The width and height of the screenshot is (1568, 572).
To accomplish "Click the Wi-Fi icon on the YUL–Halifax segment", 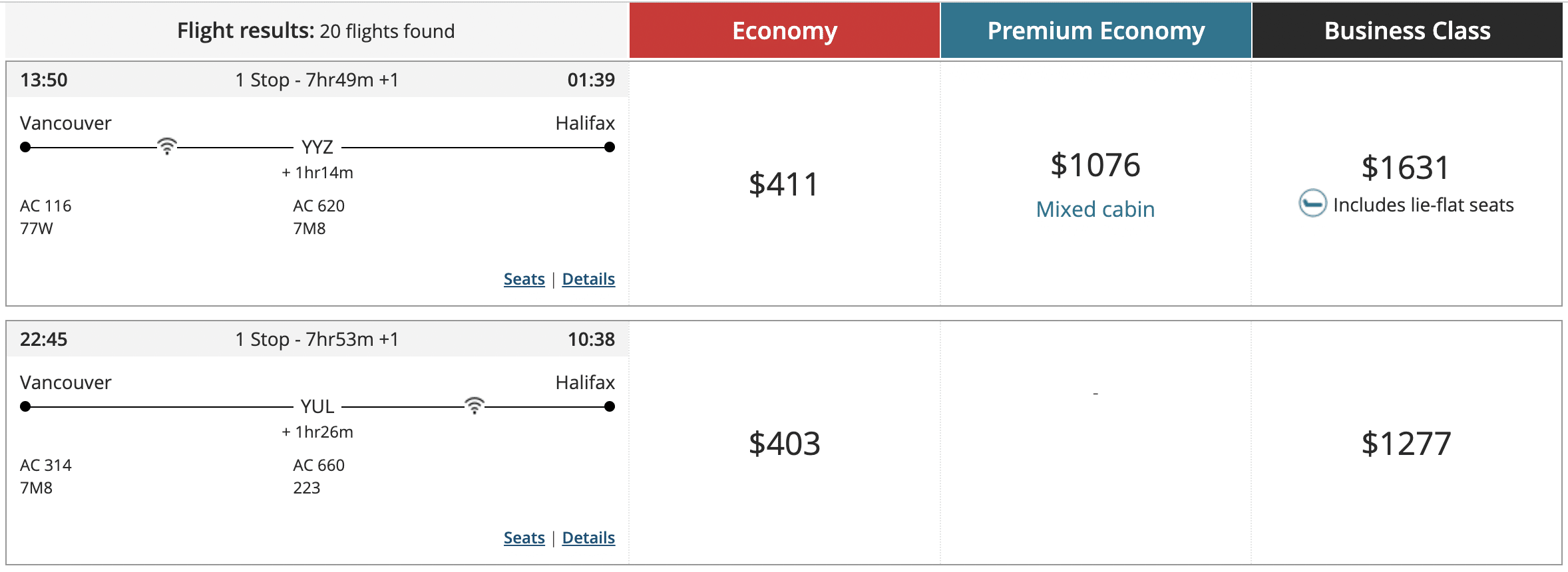I will (x=474, y=405).
